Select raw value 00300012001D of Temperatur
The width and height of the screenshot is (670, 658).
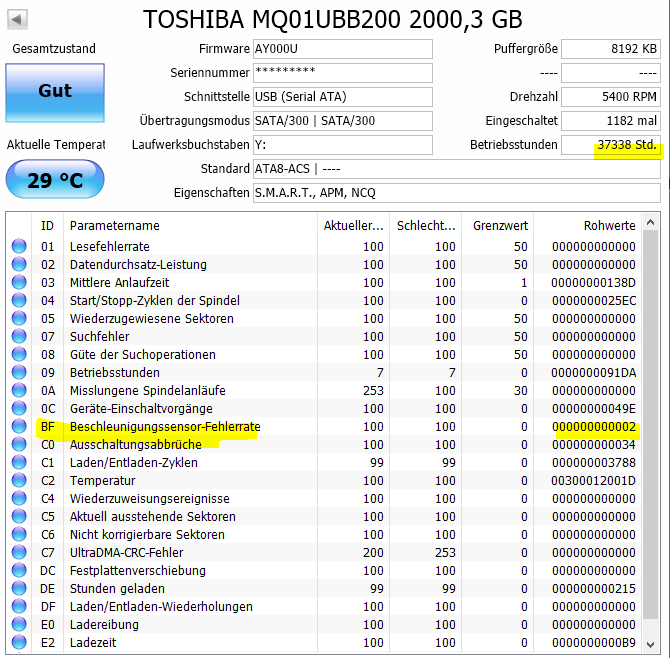[x=594, y=480]
